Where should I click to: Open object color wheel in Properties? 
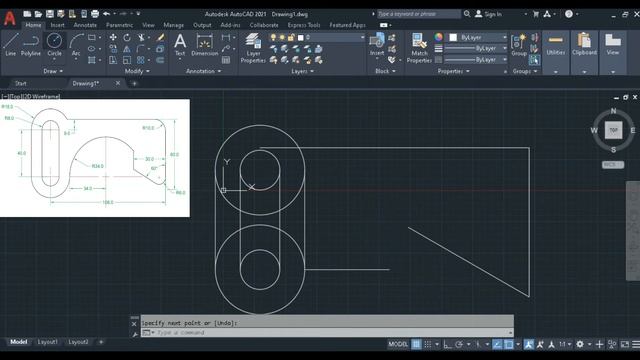click(x=438, y=38)
